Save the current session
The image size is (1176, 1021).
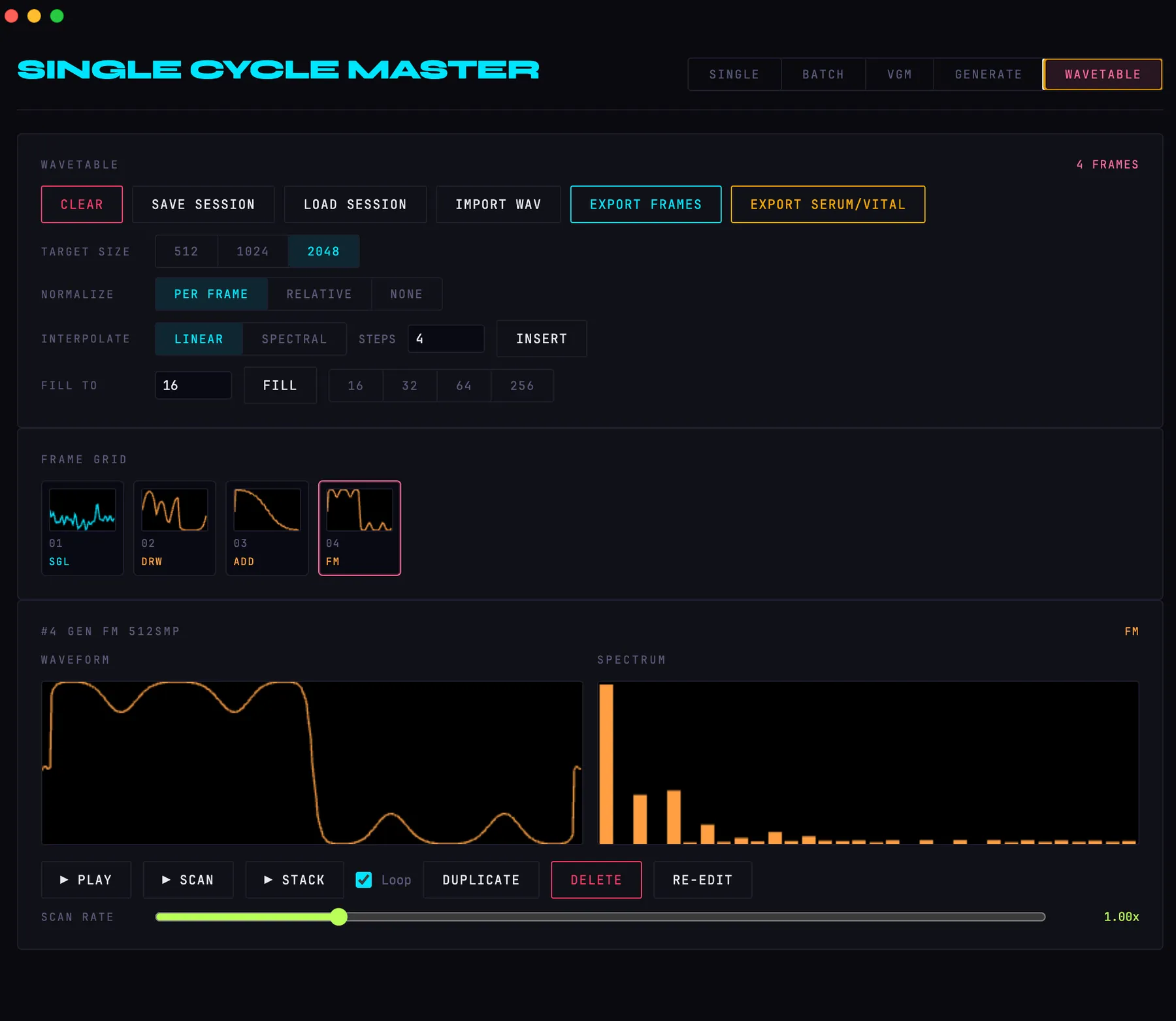(x=203, y=204)
